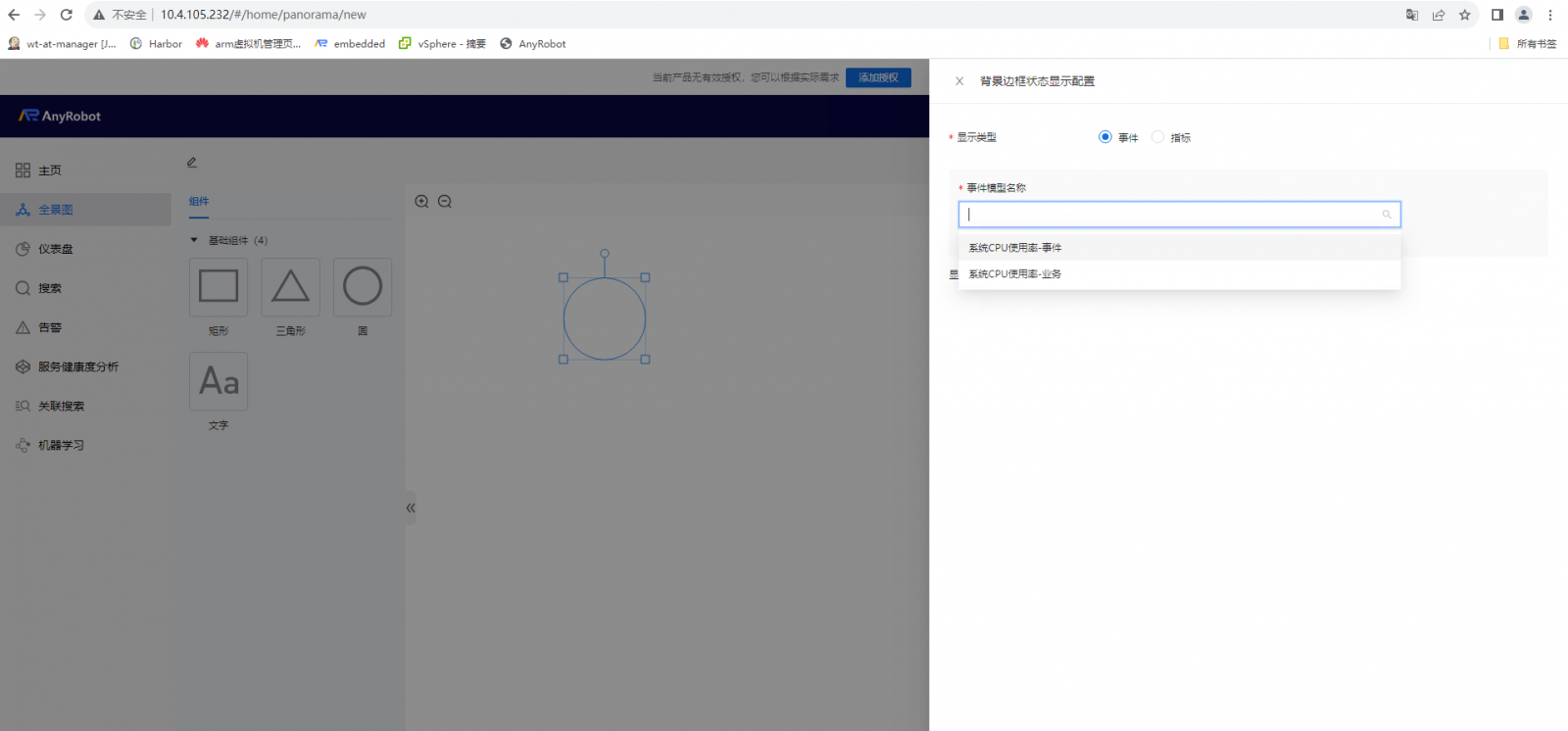Select the 指标 radio button
1568x731 pixels.
pos(1158,137)
